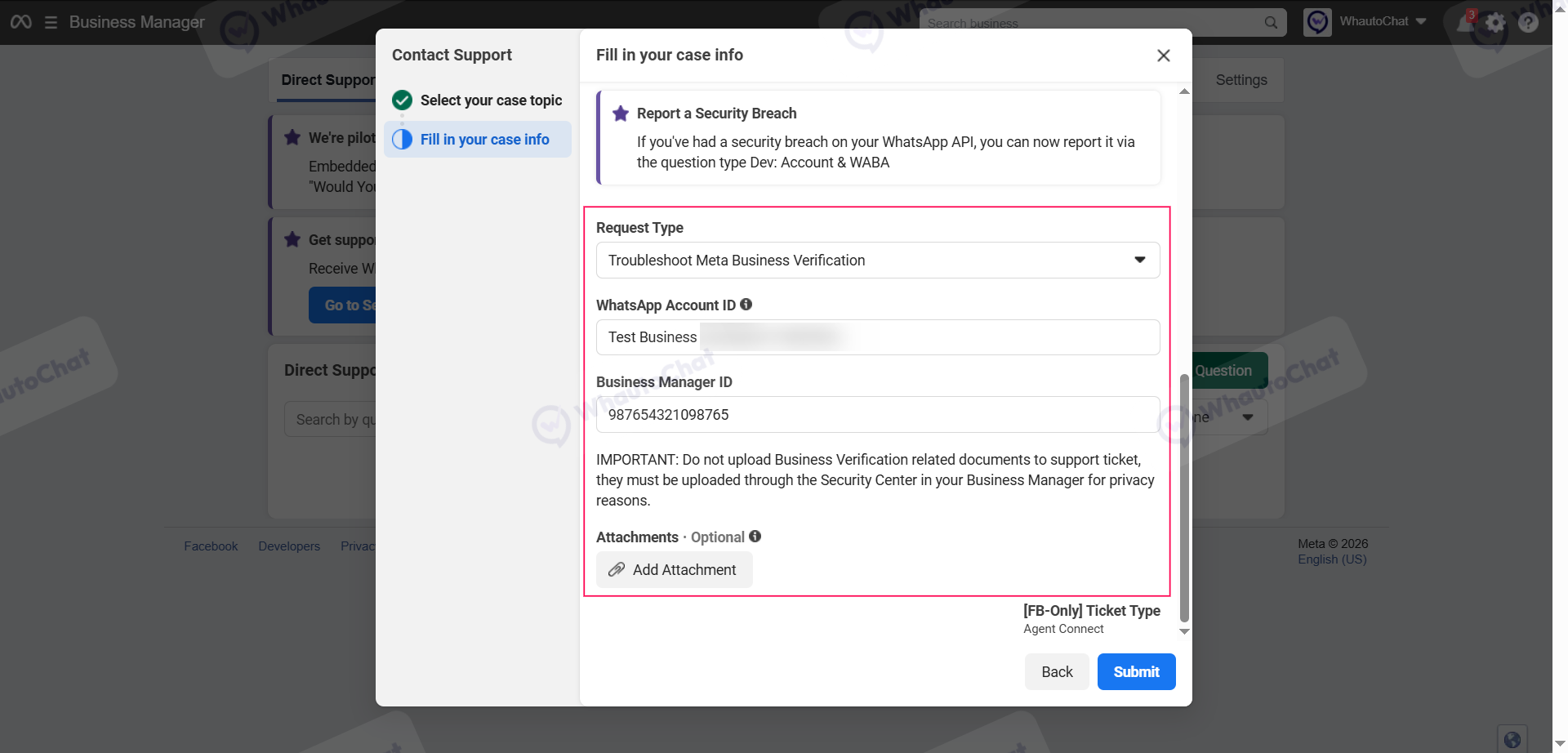
Task: Click the dialog scrollbar down arrow
Action: tap(1184, 631)
